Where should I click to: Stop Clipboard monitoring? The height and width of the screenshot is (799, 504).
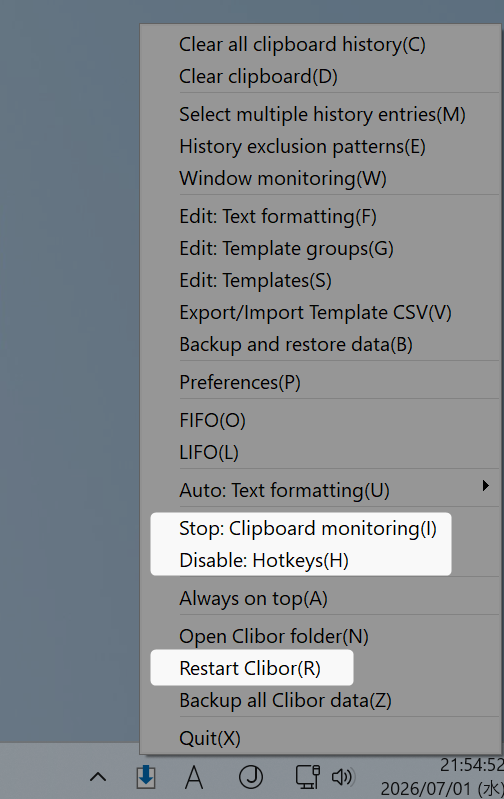[308, 528]
